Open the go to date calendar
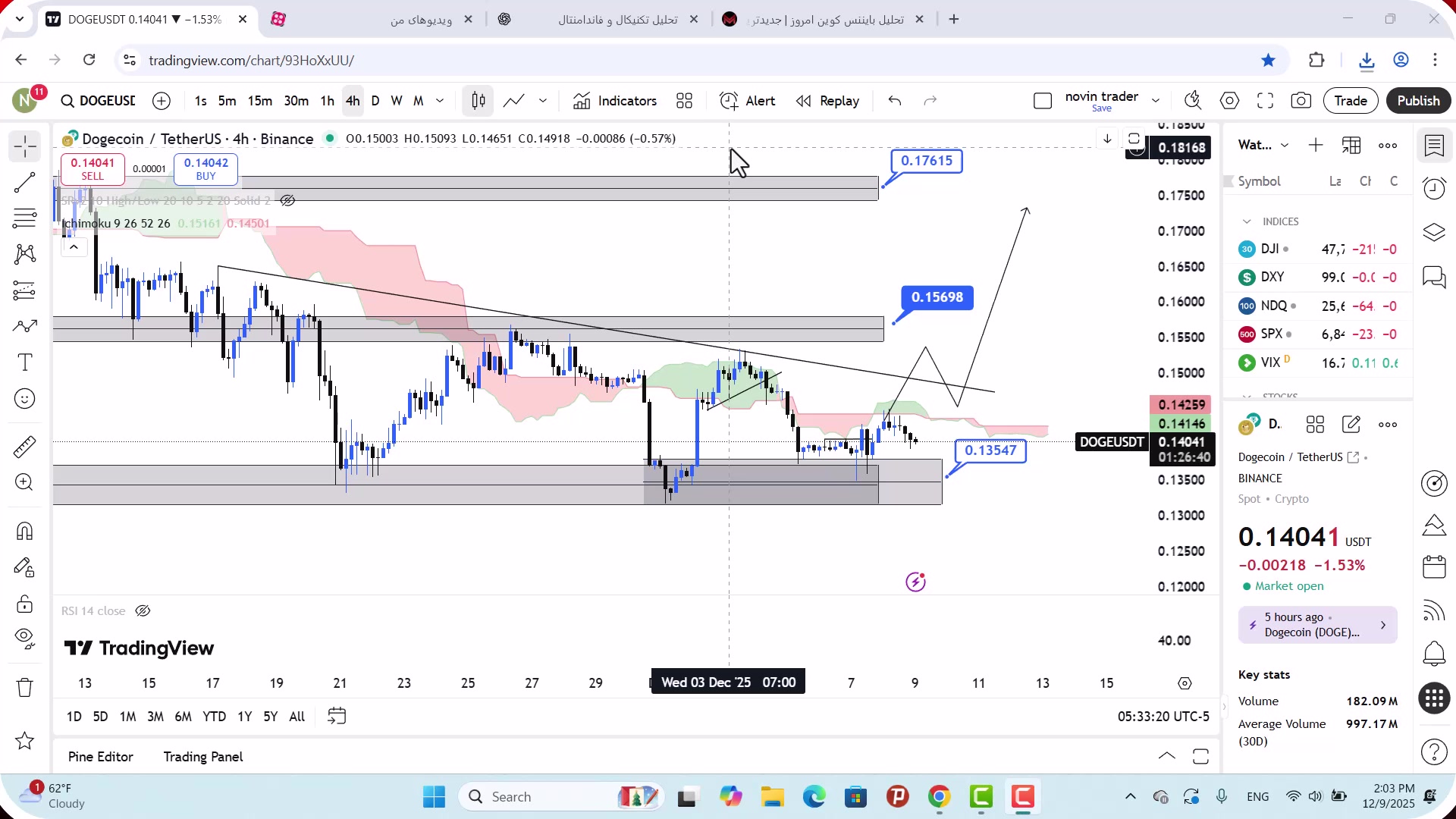Screen dimensions: 1456x819 pos(337,717)
